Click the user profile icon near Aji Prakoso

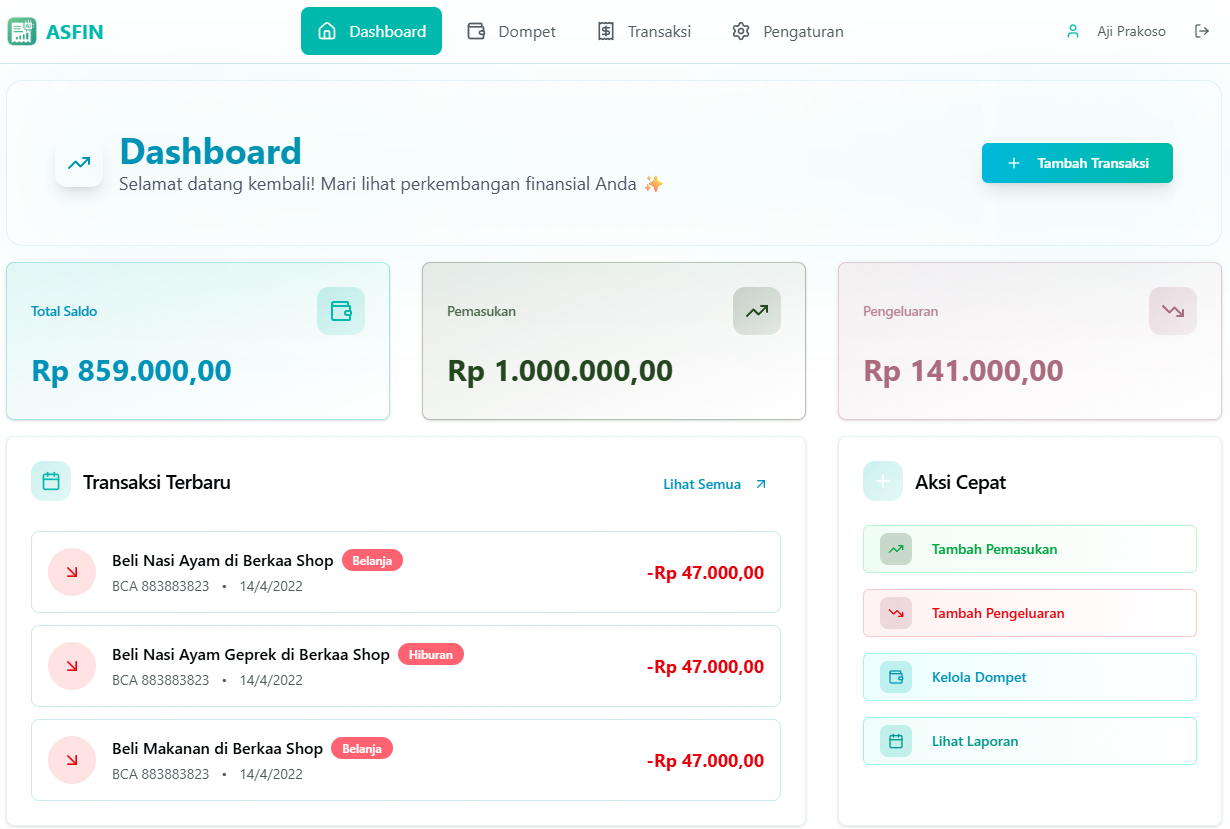pyautogui.click(x=1073, y=31)
